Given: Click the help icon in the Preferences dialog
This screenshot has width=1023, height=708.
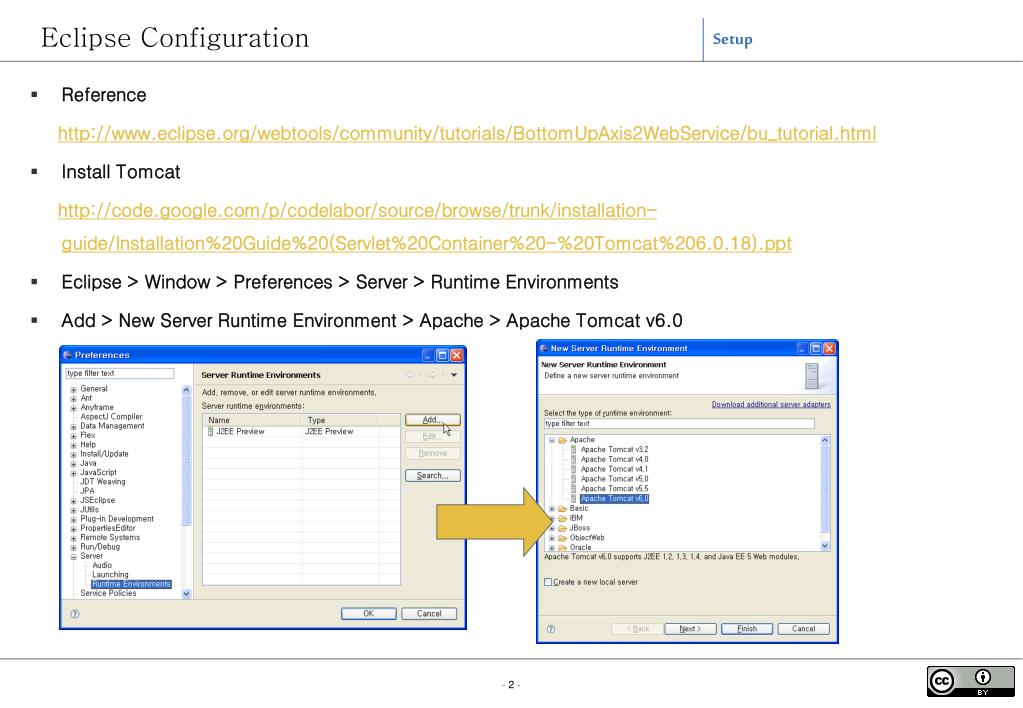Looking at the screenshot, I should tap(75, 614).
